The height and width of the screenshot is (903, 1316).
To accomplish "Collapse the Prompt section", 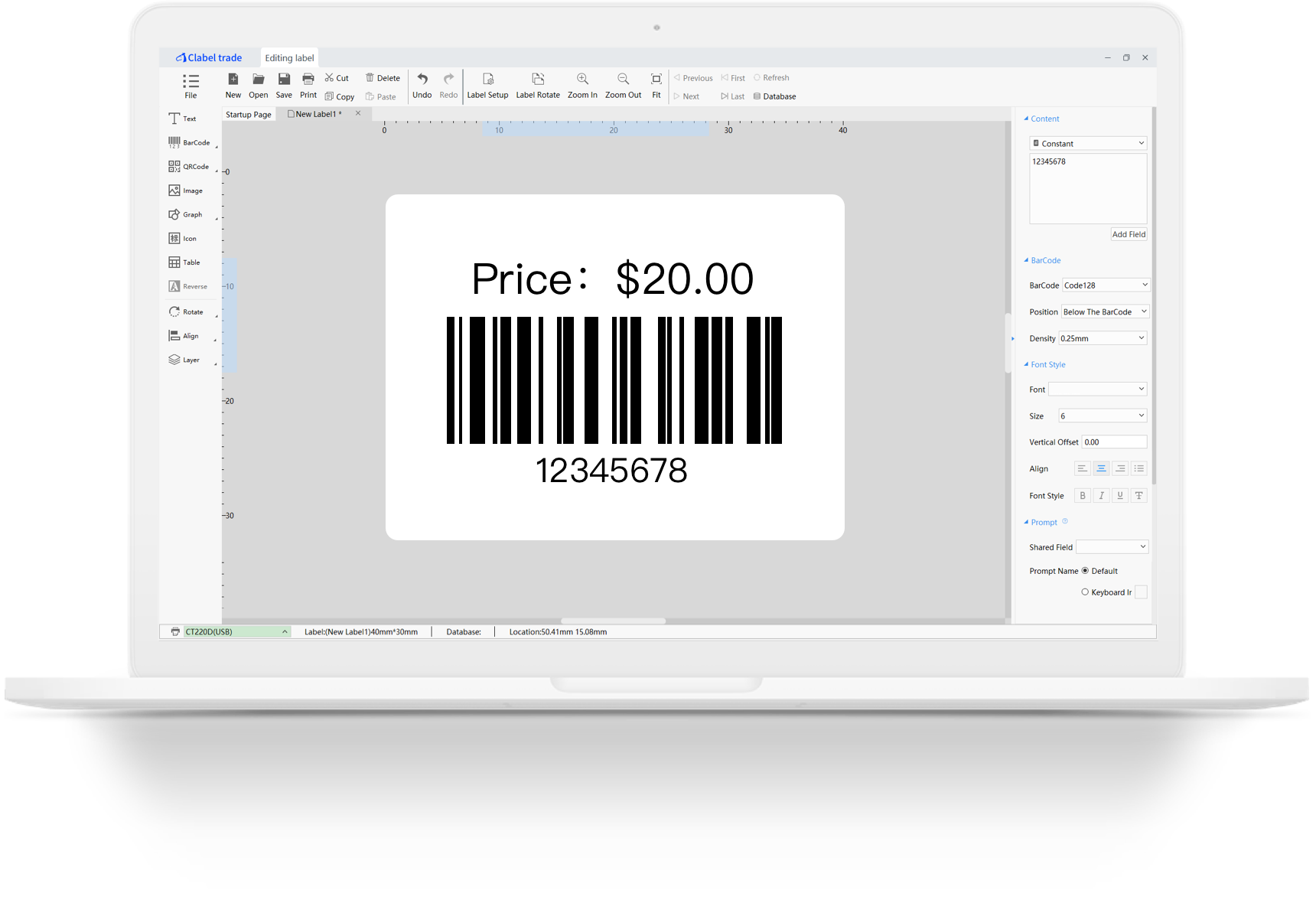I will (1026, 522).
